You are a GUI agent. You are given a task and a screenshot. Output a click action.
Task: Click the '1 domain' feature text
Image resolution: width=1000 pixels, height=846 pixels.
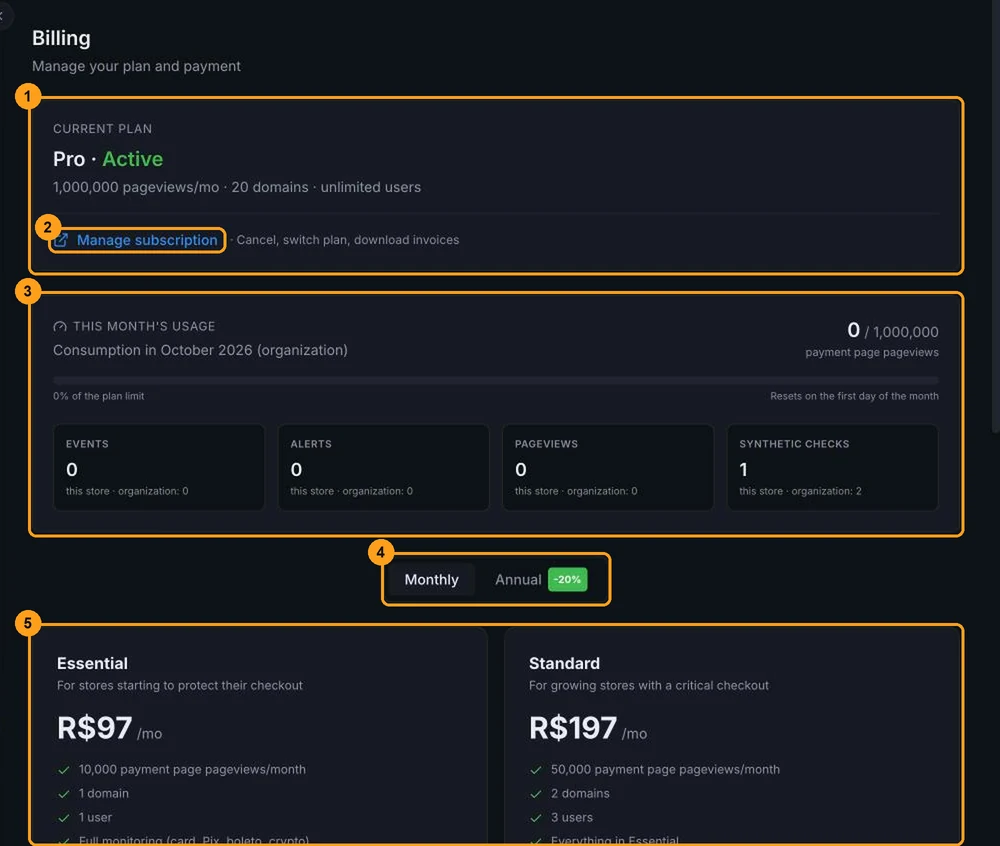coord(104,794)
